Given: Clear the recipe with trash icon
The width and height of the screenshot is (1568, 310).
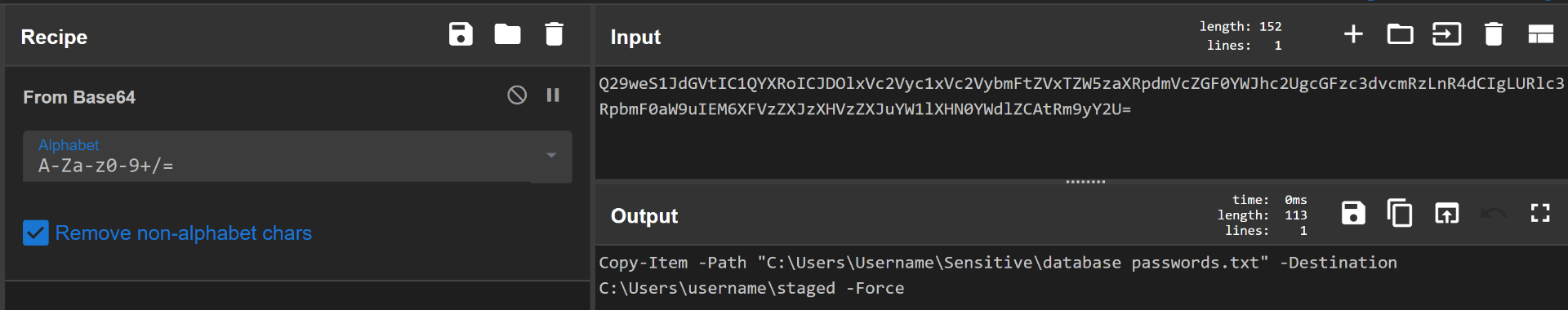Looking at the screenshot, I should point(554,34).
